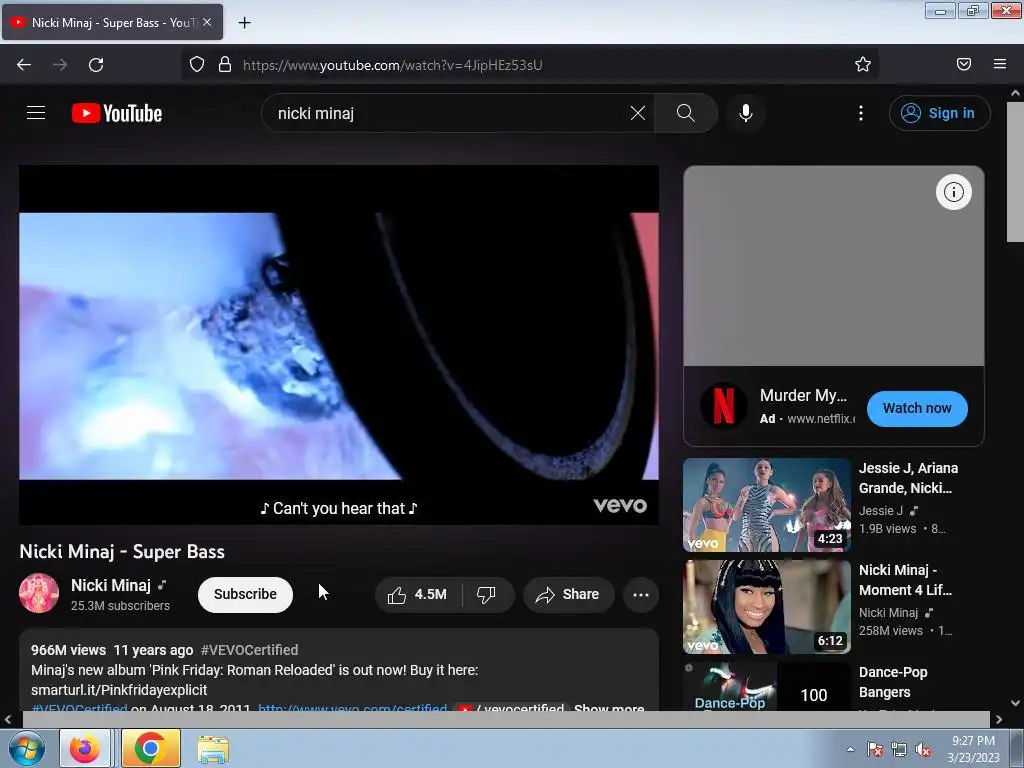This screenshot has height=768, width=1024.
Task: Open Nicki Minaj - Moment 4 Lif... title
Action: point(905,580)
